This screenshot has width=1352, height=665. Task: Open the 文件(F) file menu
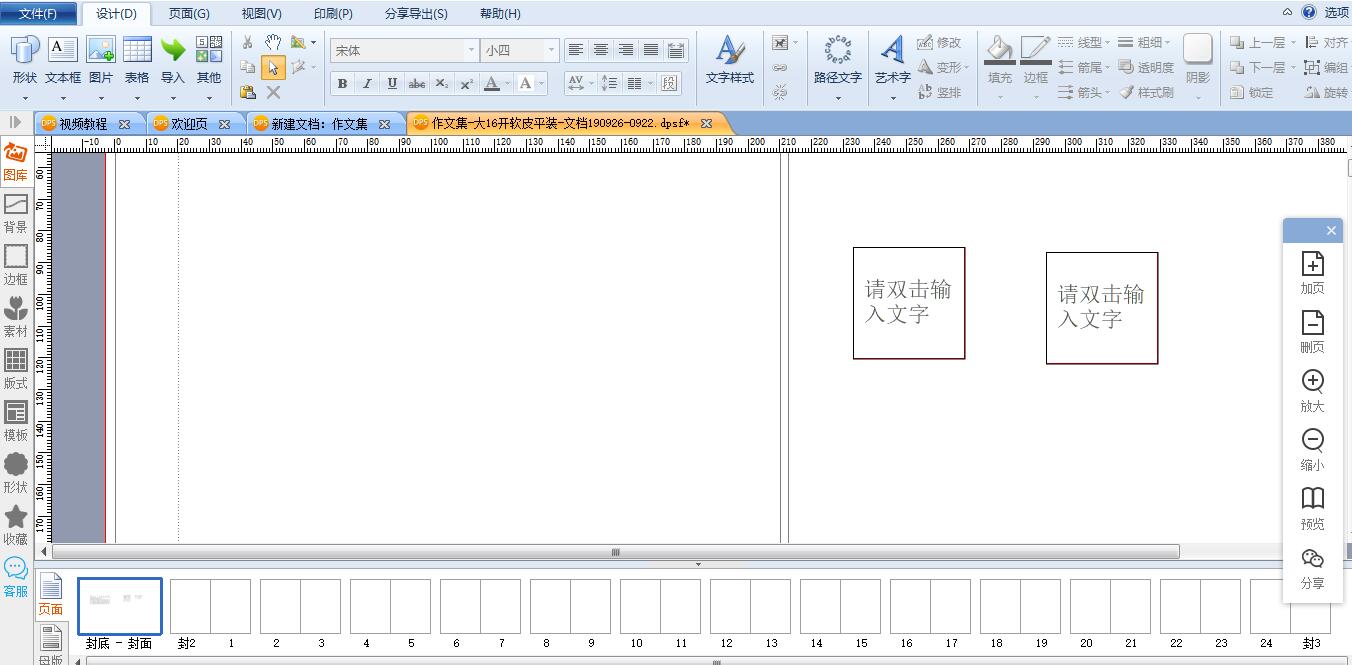(38, 13)
